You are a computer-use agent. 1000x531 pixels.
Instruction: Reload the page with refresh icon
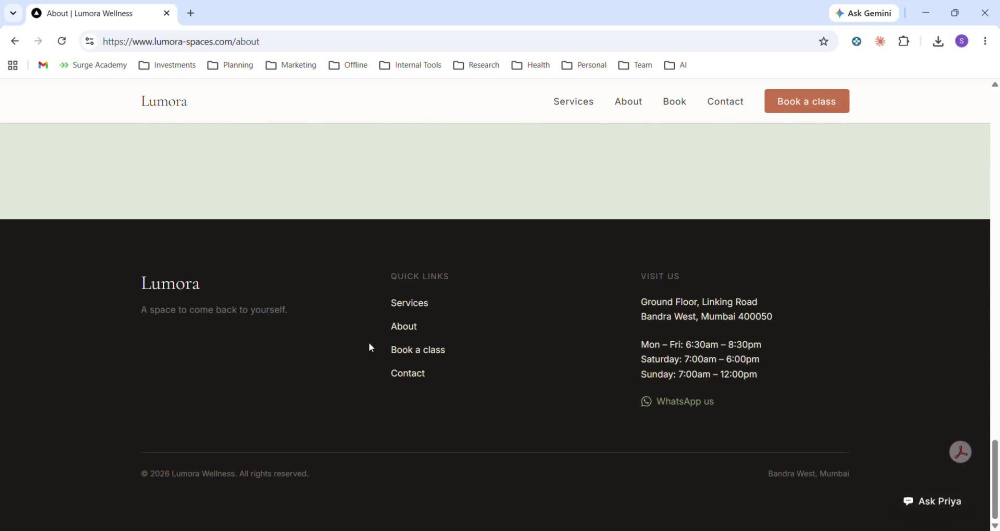(62, 41)
